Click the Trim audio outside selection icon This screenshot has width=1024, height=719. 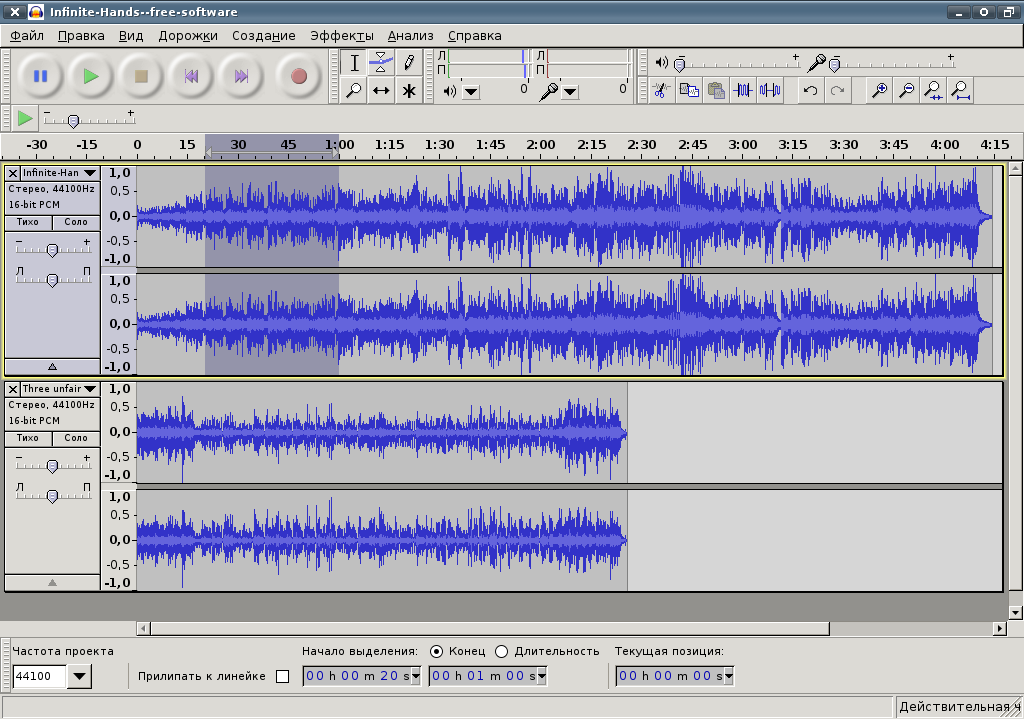click(743, 90)
